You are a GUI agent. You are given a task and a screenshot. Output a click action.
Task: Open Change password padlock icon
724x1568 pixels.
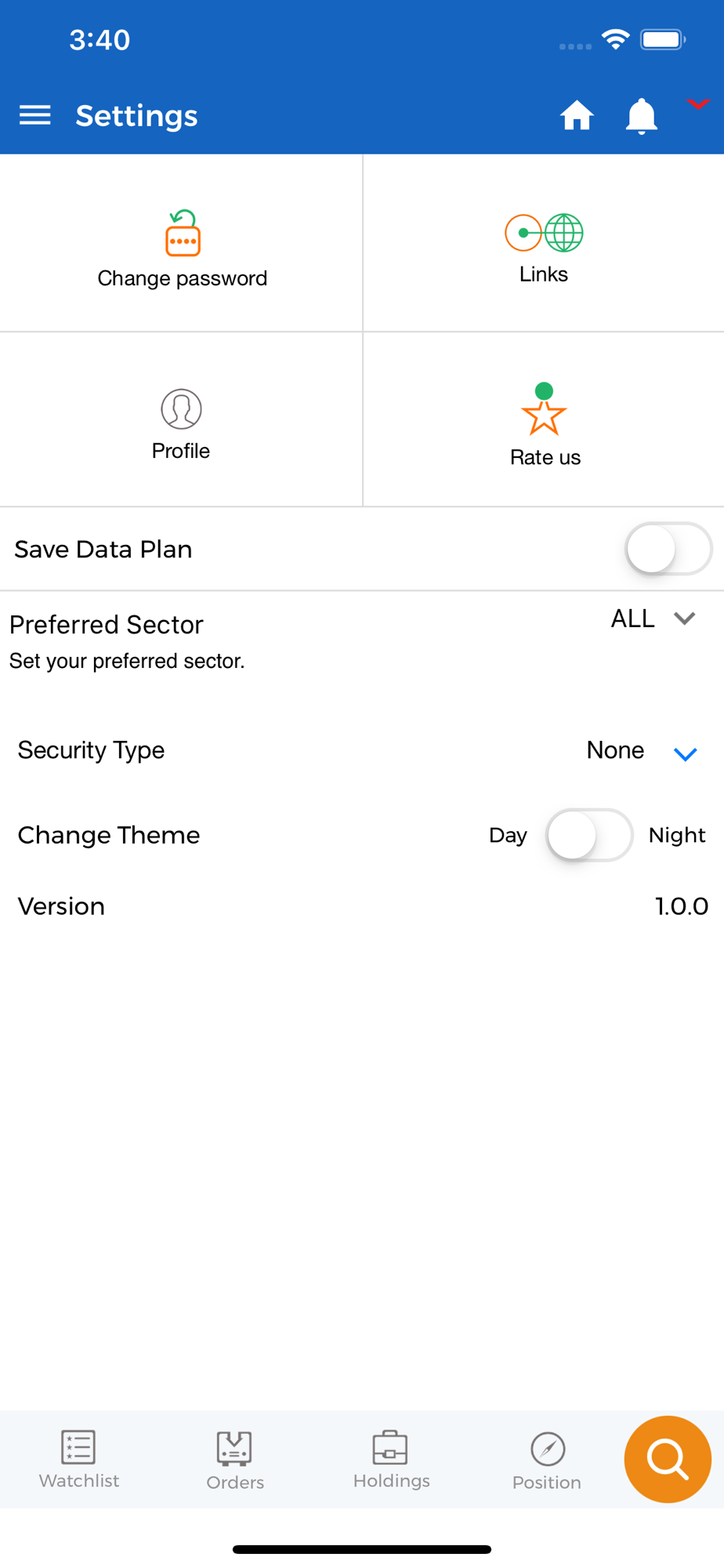183,233
